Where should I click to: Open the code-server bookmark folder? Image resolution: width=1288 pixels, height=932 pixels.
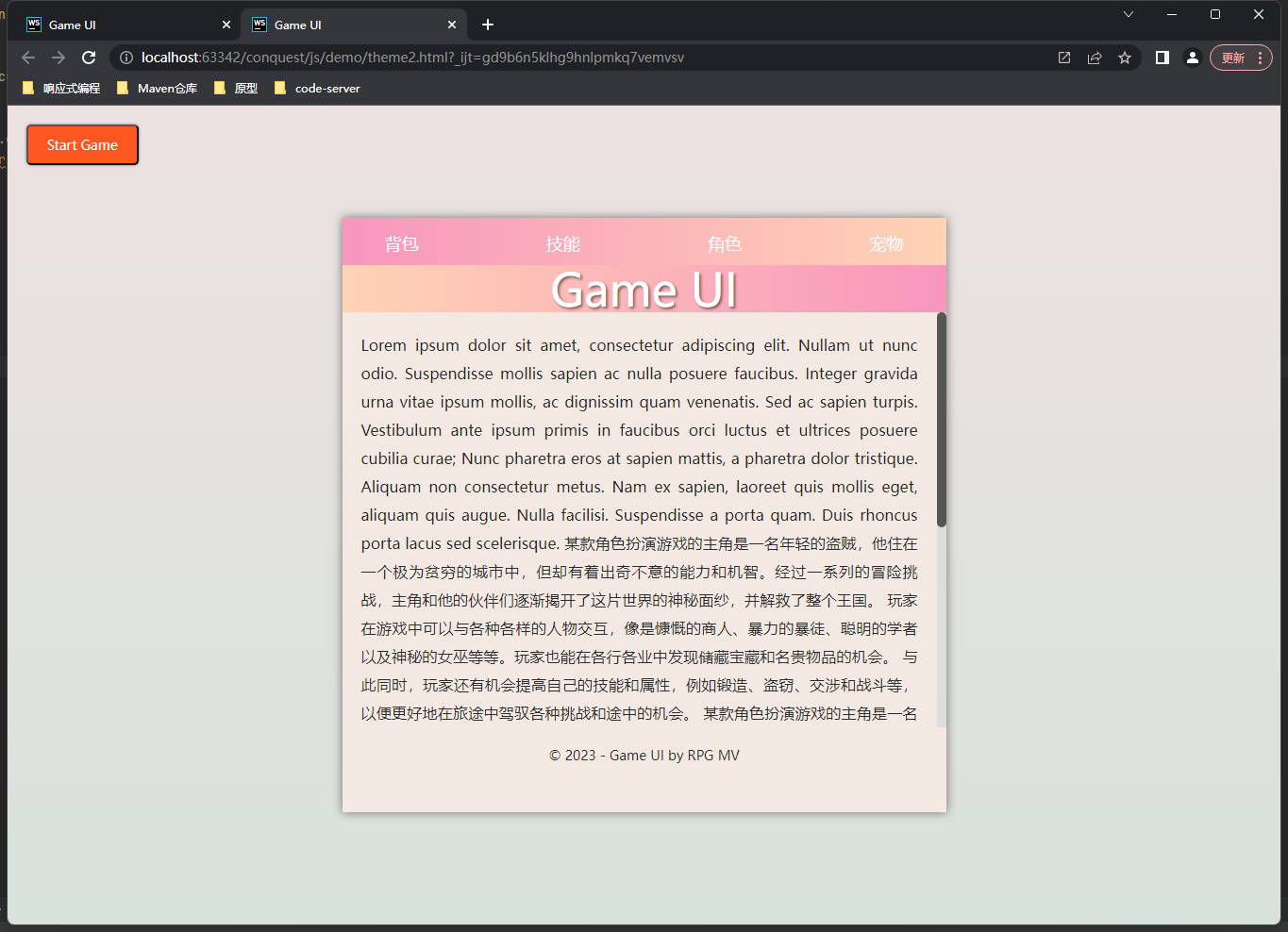click(317, 88)
